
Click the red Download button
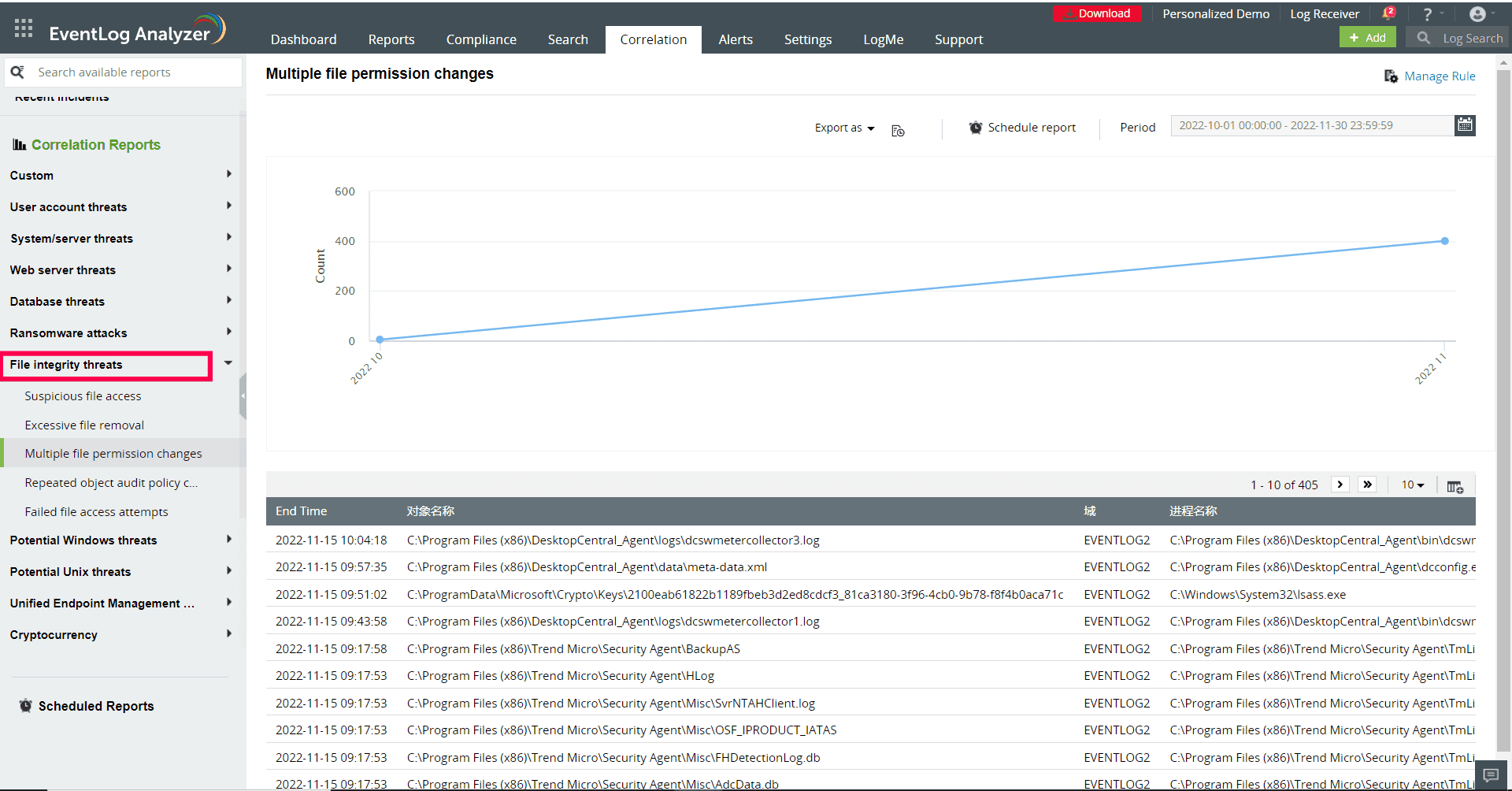point(1097,13)
